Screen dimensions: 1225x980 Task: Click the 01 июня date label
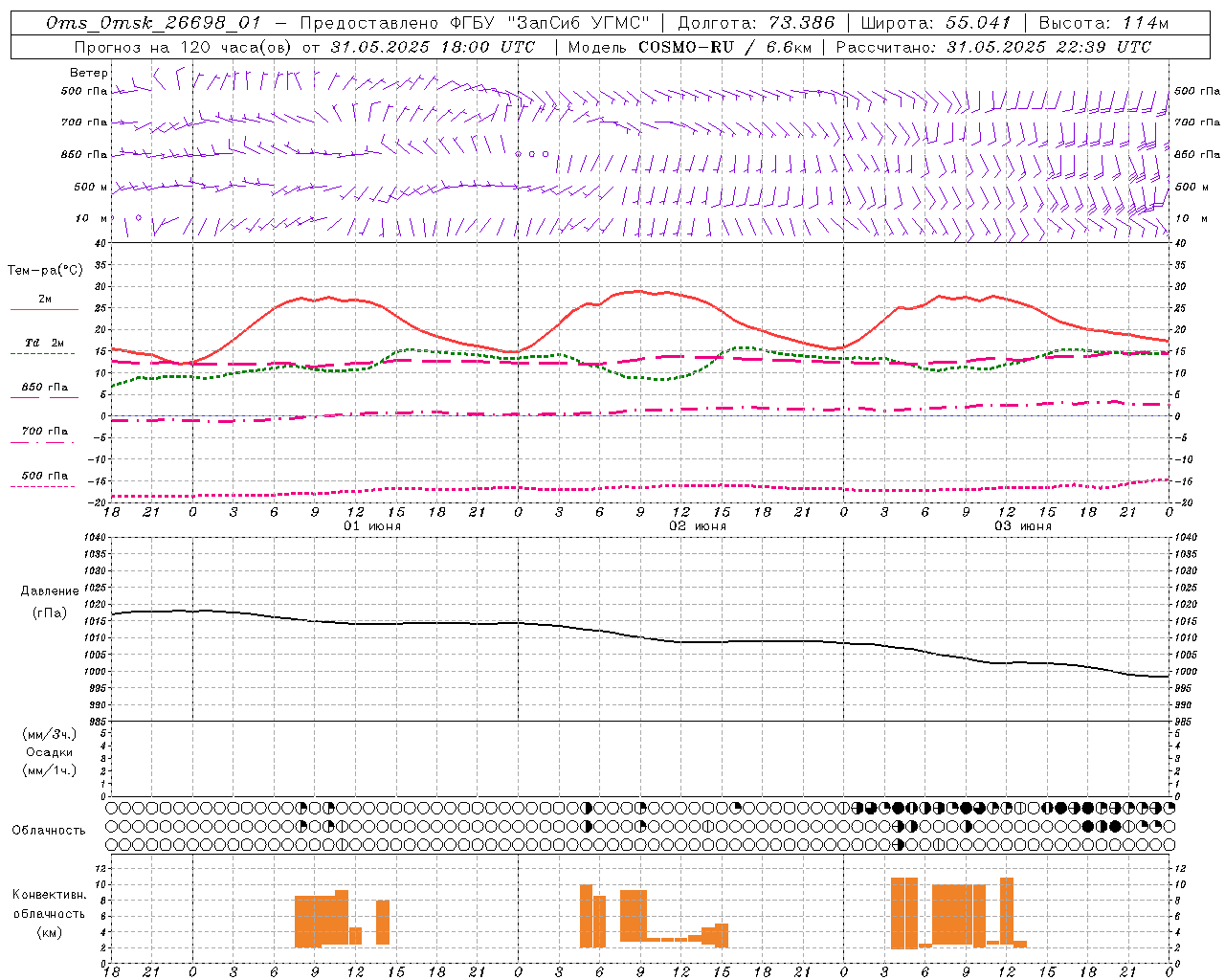(x=372, y=526)
